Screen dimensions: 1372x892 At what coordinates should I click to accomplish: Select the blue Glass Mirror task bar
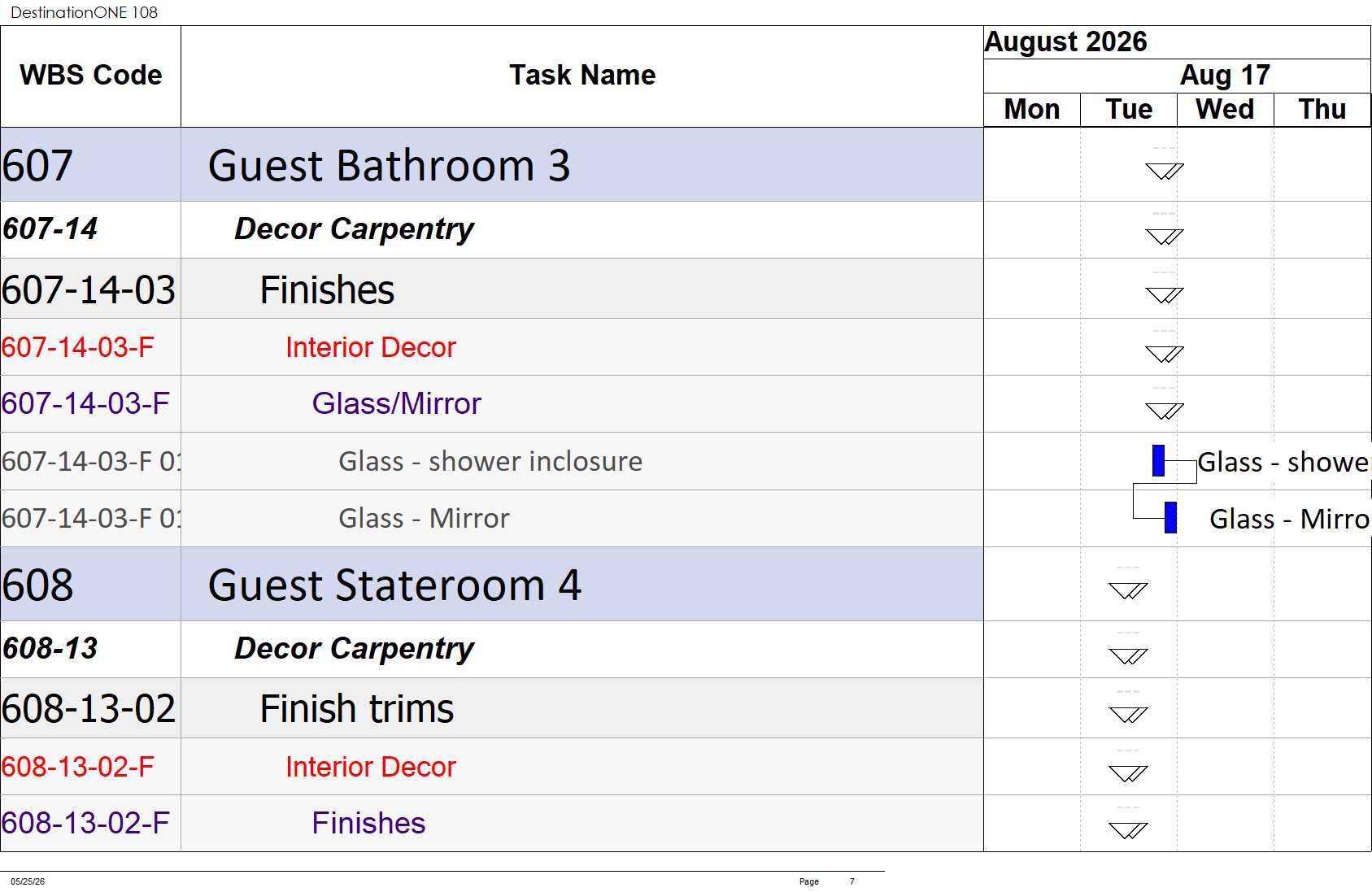tap(1170, 517)
